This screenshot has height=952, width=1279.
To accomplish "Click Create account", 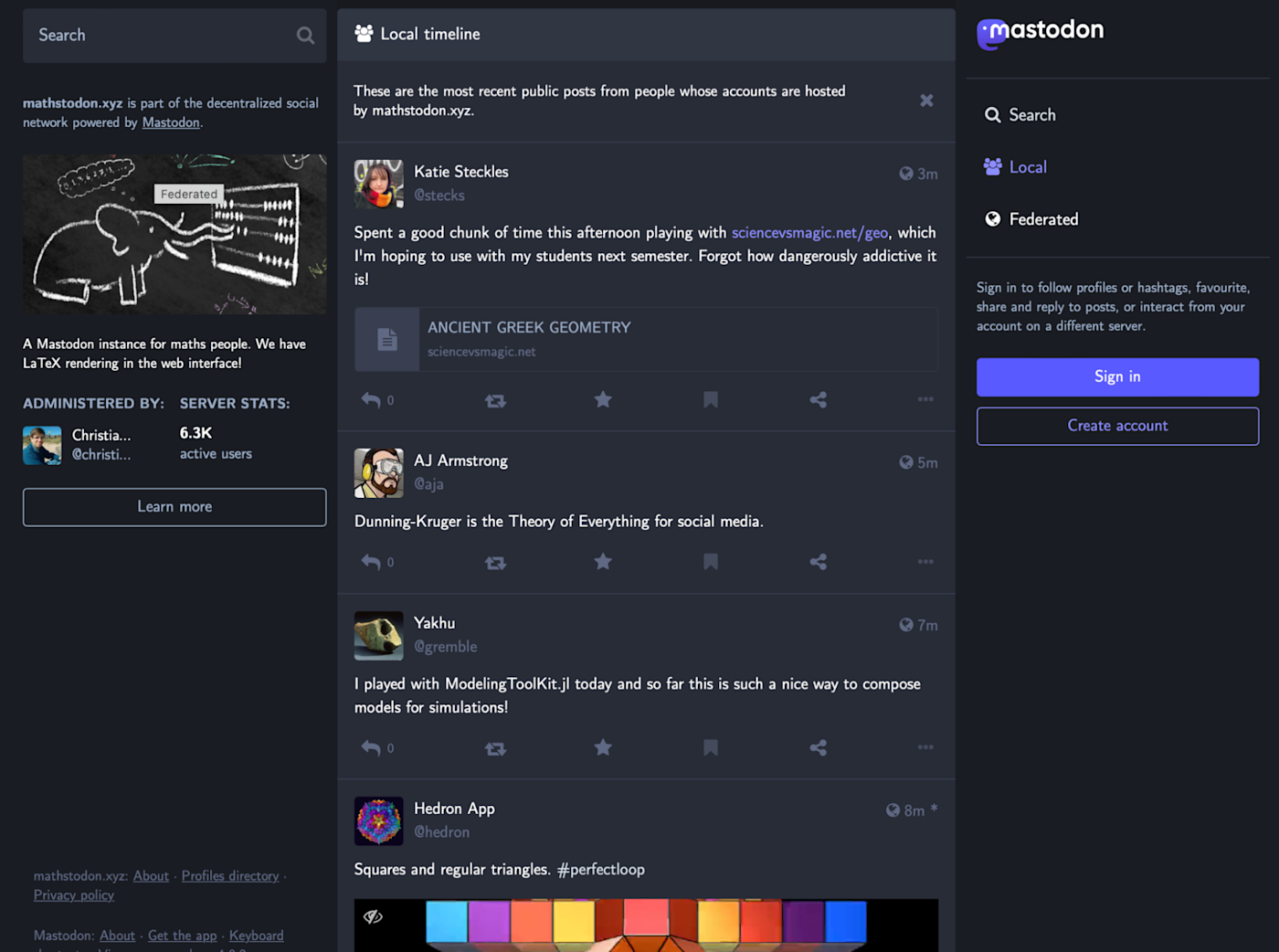I will pos(1117,426).
